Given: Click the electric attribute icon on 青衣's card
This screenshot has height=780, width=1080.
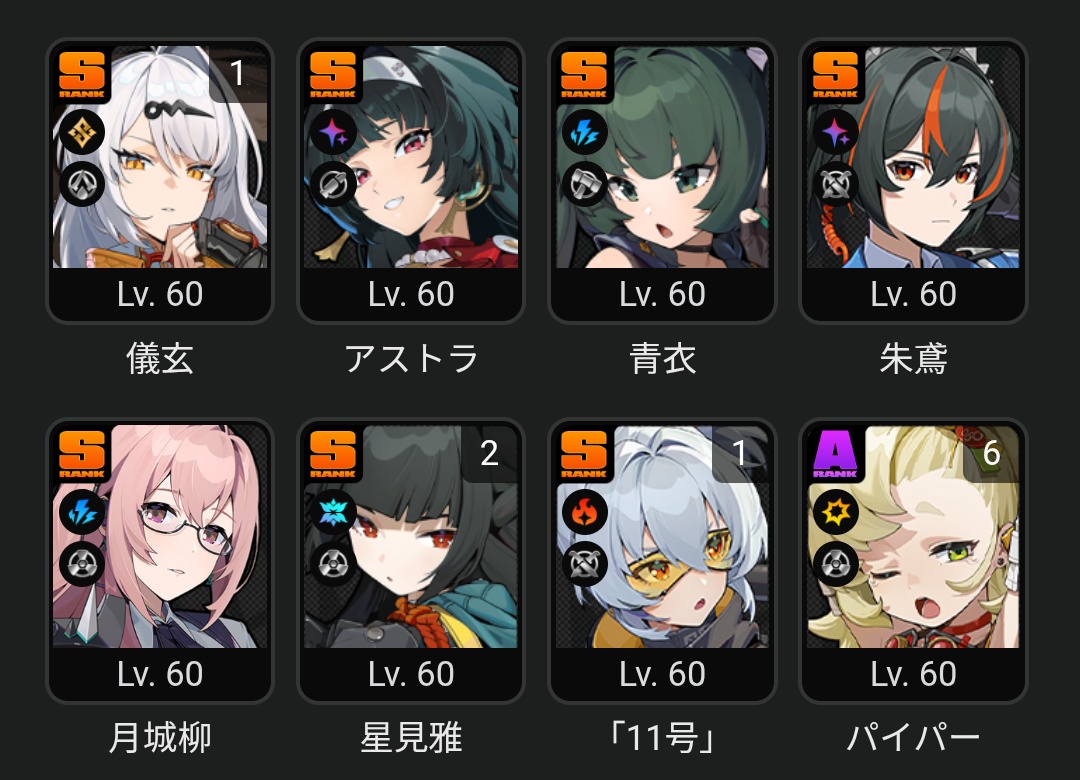Looking at the screenshot, I should pyautogui.click(x=585, y=132).
